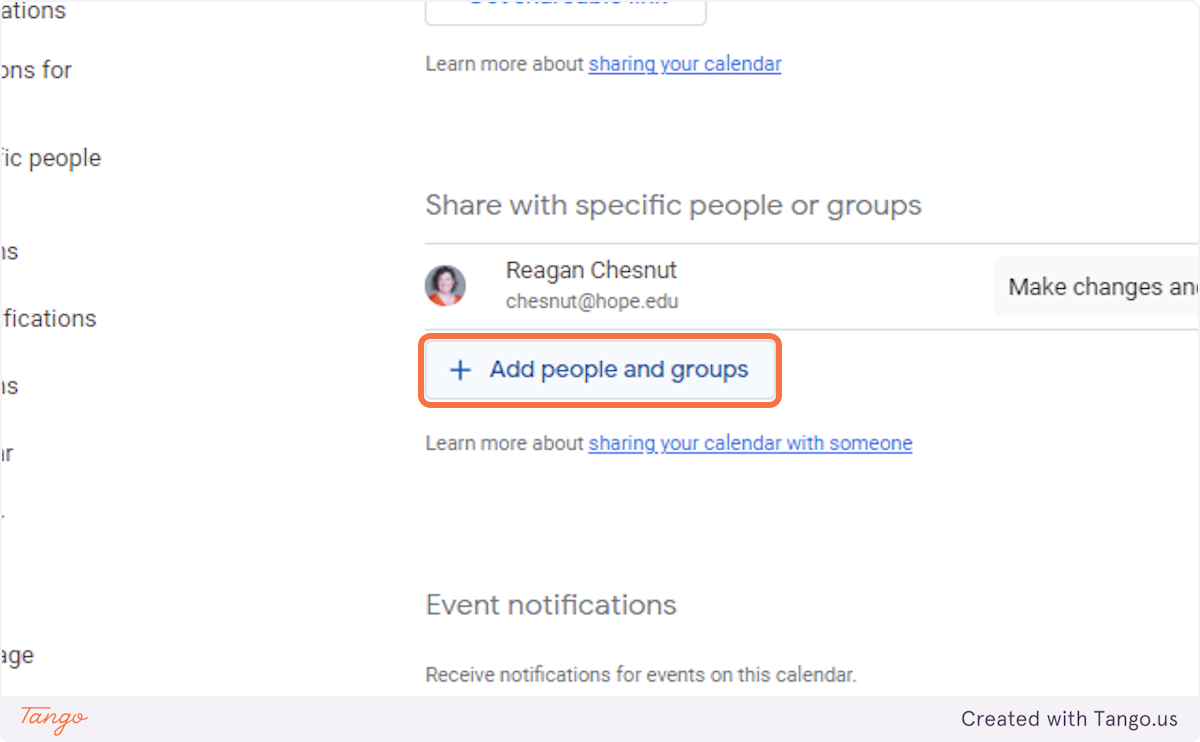
Task: Click the Reagan Chesnut name text
Action: (591, 270)
